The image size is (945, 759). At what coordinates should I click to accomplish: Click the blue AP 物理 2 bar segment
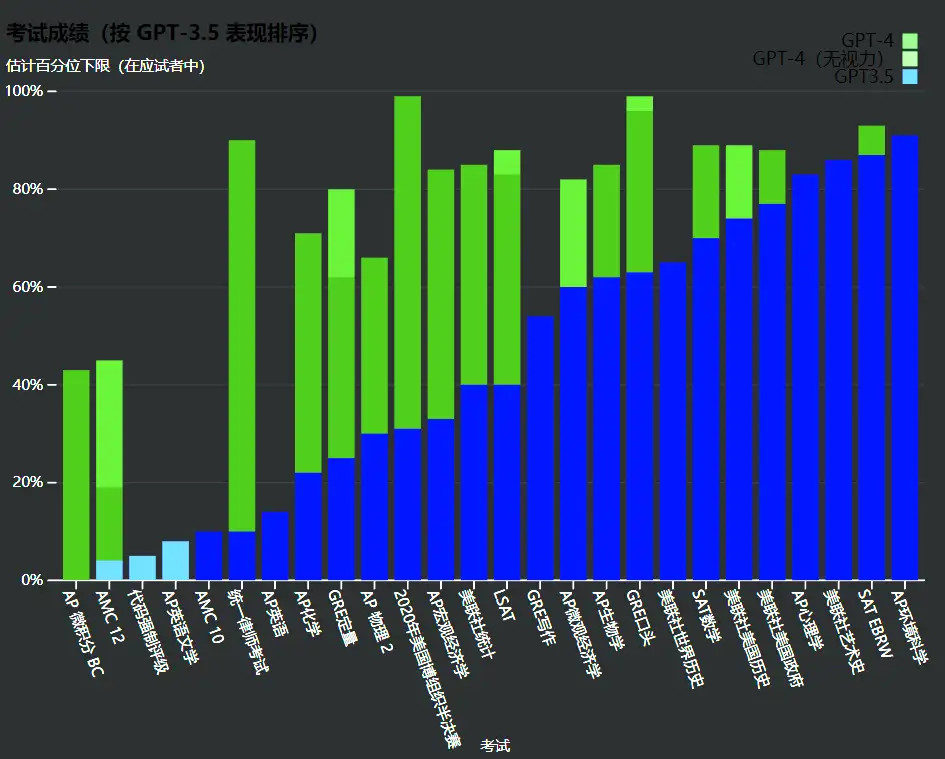374,507
